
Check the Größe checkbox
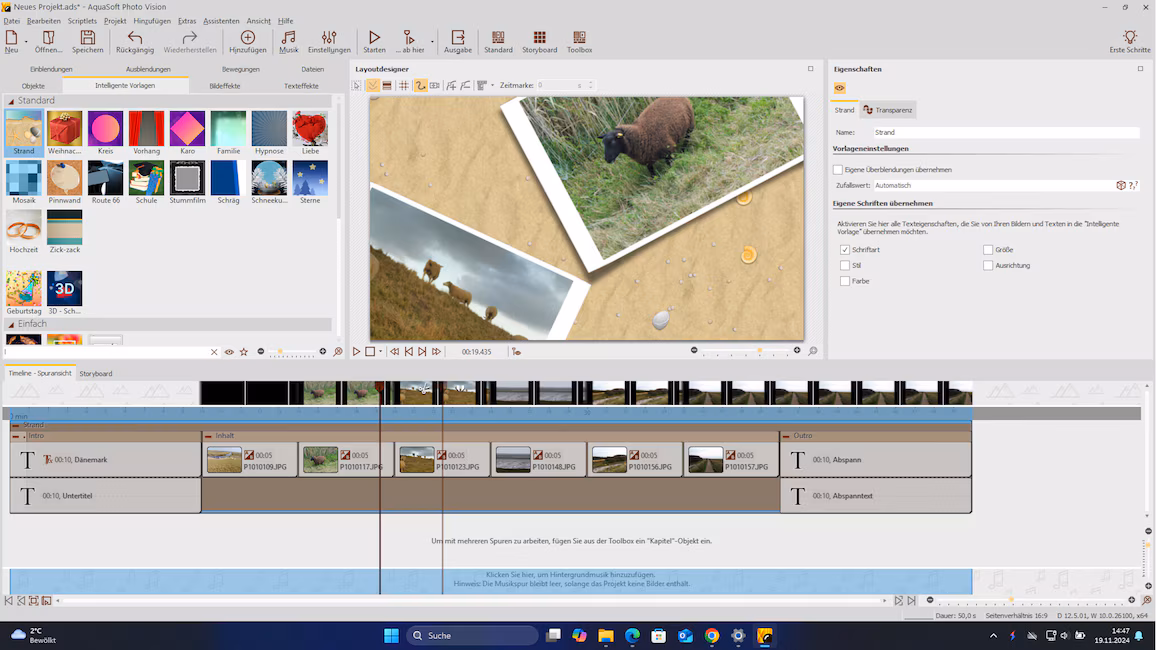pyautogui.click(x=988, y=250)
